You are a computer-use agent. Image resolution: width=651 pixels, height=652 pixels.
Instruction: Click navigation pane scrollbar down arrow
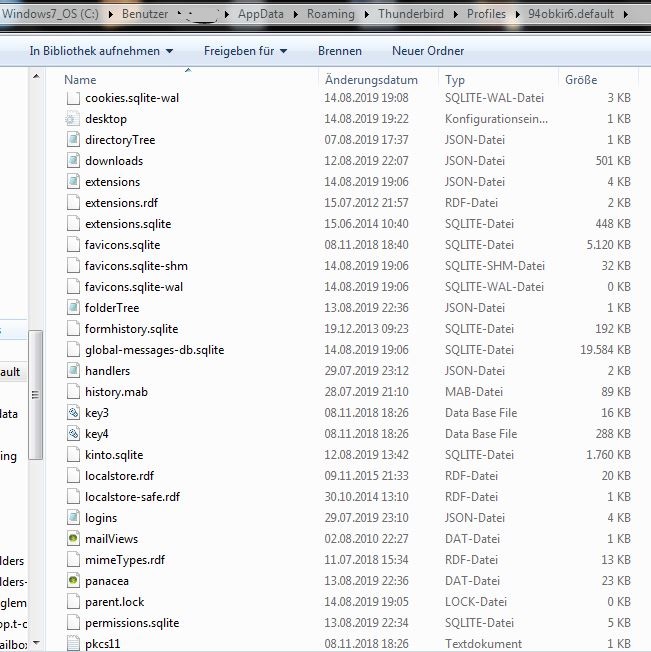coord(36,643)
